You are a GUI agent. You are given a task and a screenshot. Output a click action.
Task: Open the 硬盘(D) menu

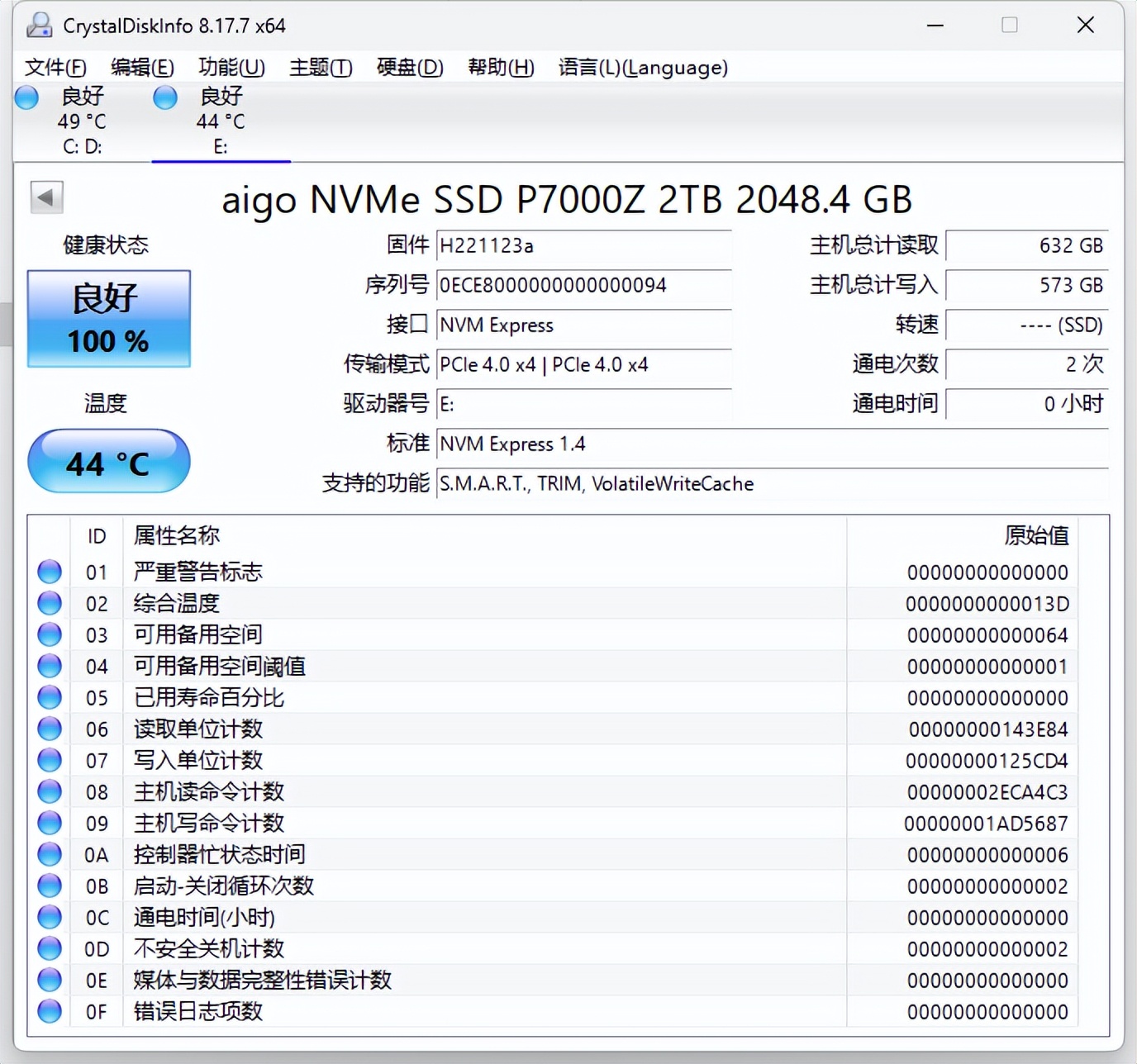click(410, 67)
